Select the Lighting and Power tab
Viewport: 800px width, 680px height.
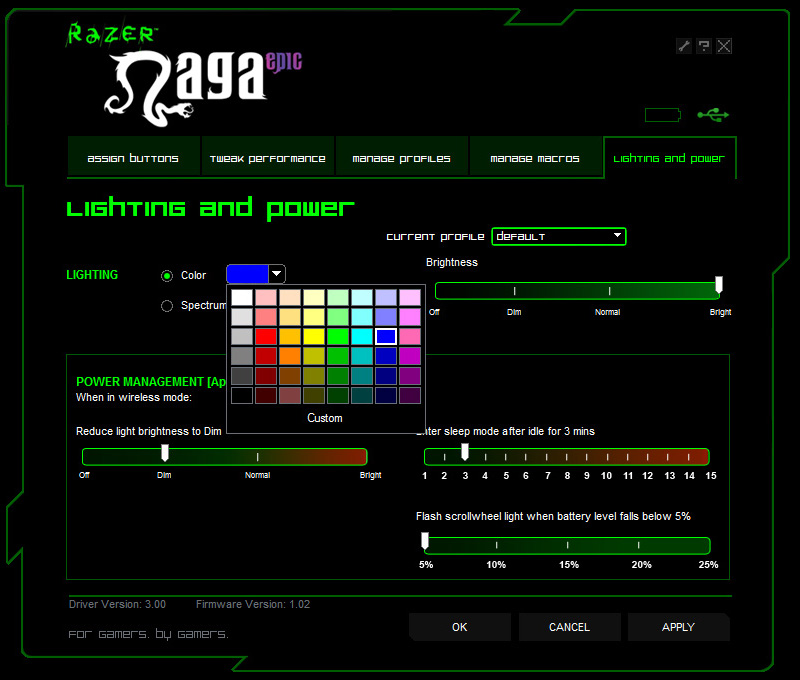point(669,158)
